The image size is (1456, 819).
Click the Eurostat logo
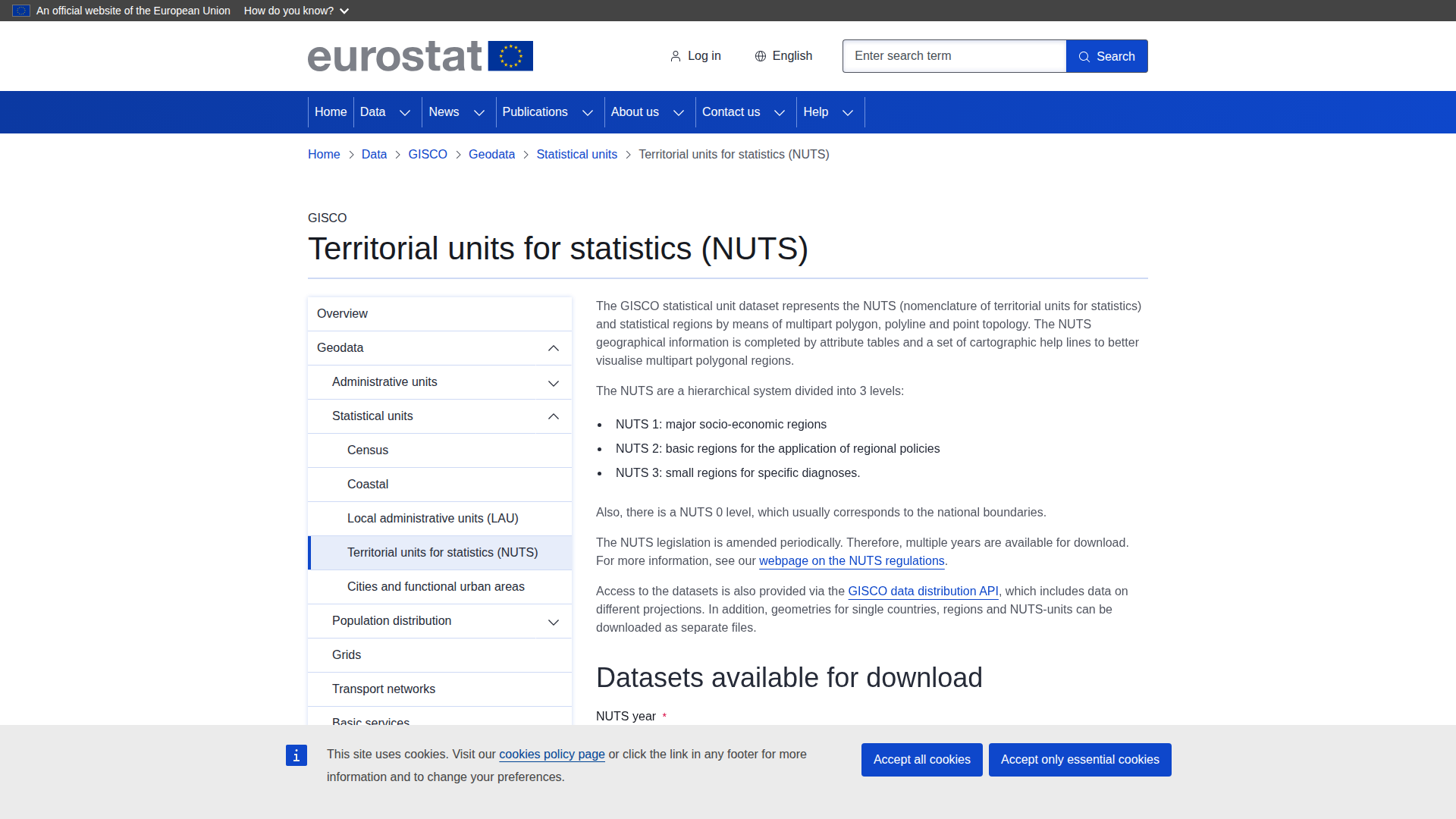(x=420, y=56)
